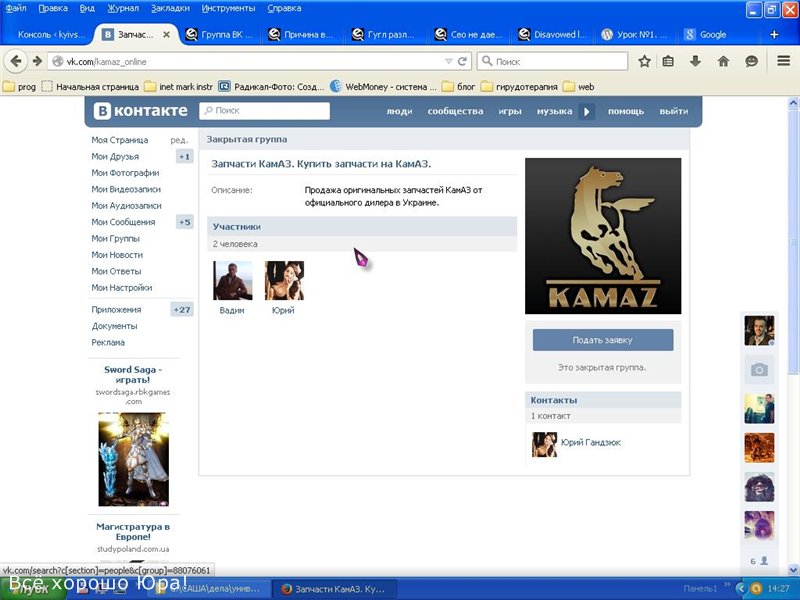Reload the page using the refresh icon
800x600 pixels.
462,61
